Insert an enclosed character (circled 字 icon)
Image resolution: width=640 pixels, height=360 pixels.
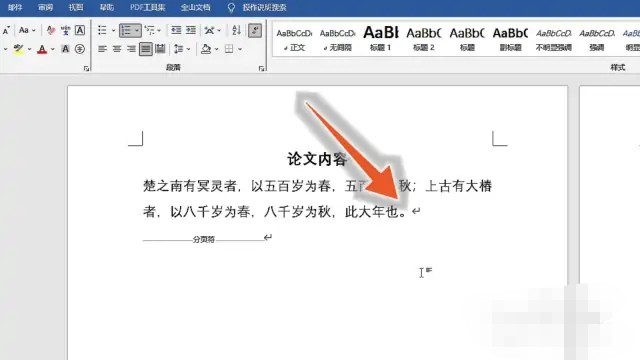point(80,49)
